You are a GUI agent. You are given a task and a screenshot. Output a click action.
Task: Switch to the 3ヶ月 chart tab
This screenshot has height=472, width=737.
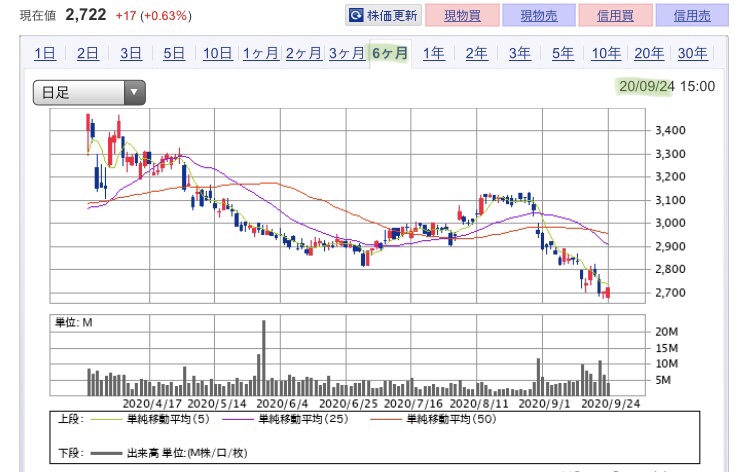[x=347, y=53]
